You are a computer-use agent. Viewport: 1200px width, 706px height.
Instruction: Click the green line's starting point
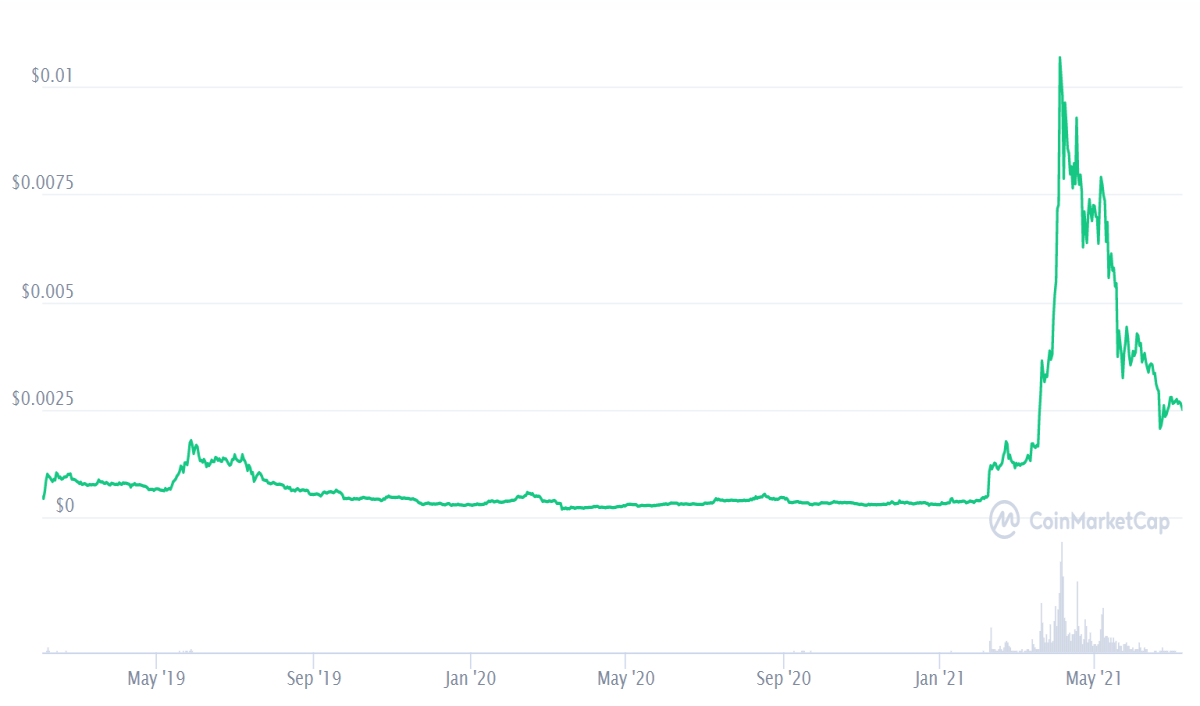(43, 497)
